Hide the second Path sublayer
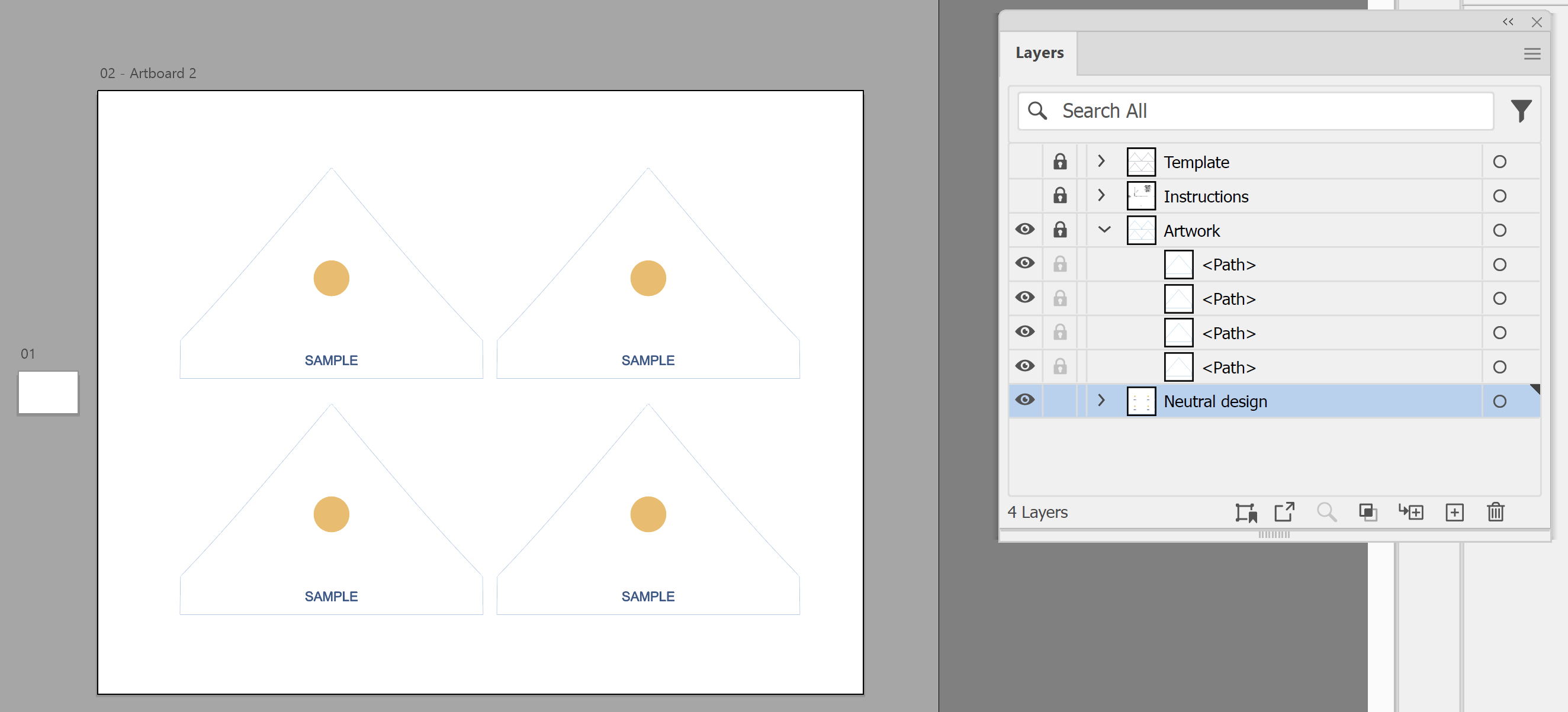The image size is (1568, 712). pos(1025,298)
